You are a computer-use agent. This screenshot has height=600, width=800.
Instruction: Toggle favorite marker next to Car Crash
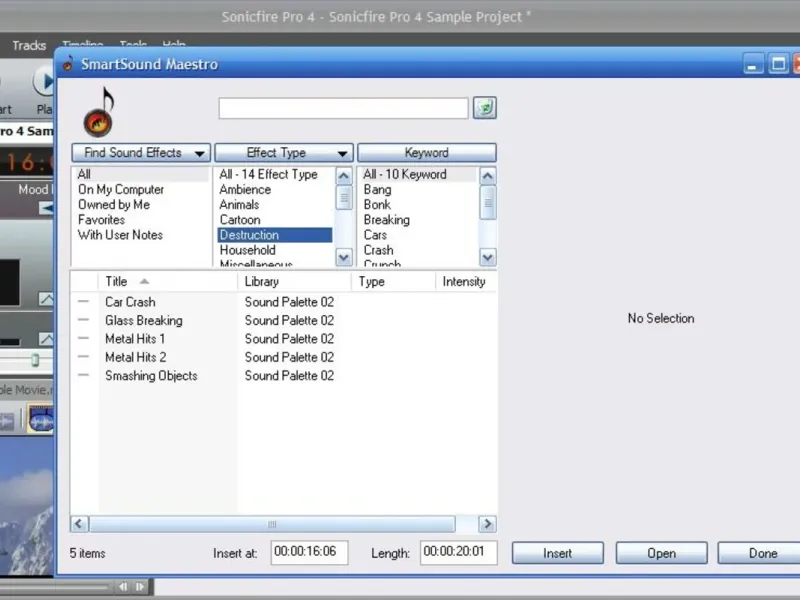[83, 302]
